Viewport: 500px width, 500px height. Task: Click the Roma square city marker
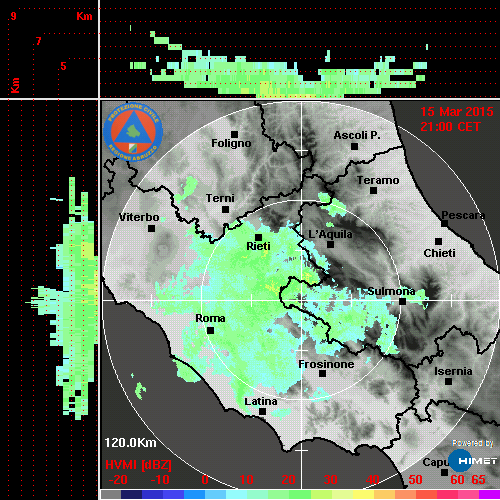(211, 331)
